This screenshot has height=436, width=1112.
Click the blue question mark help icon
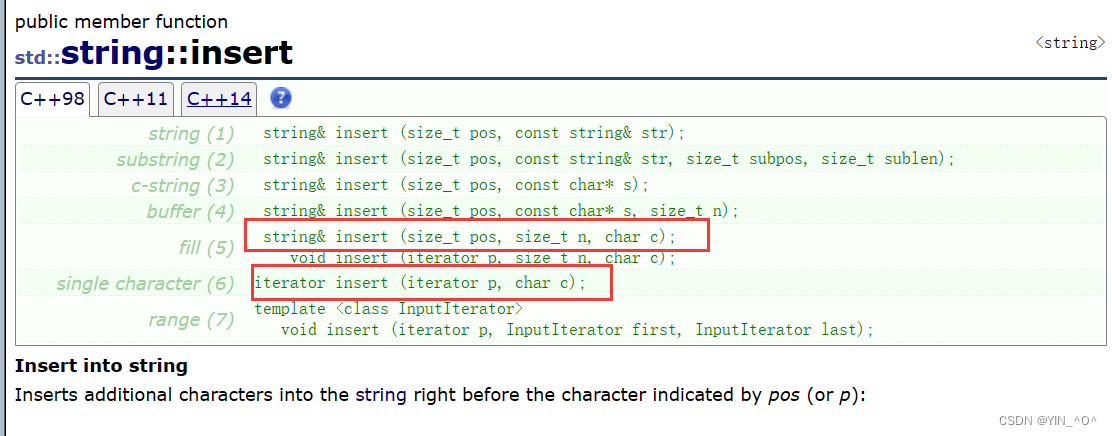coord(281,98)
